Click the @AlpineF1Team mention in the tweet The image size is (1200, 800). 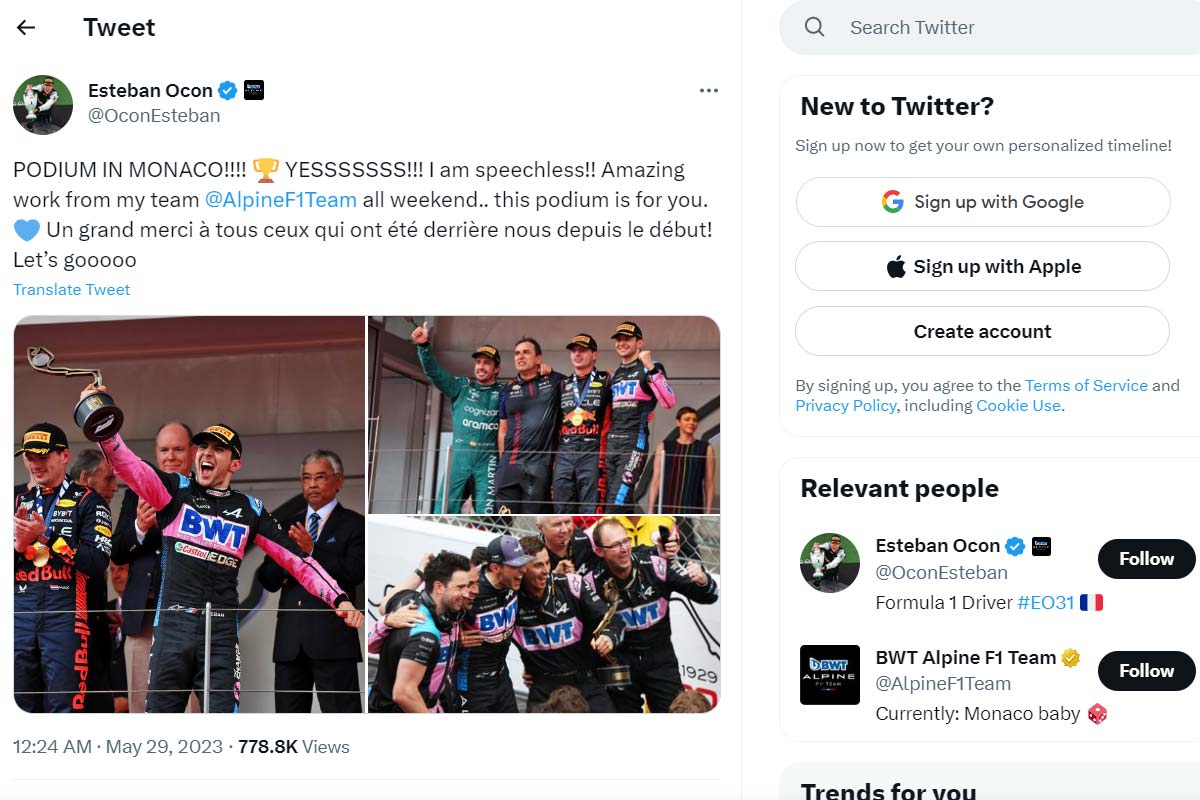pyautogui.click(x=281, y=200)
